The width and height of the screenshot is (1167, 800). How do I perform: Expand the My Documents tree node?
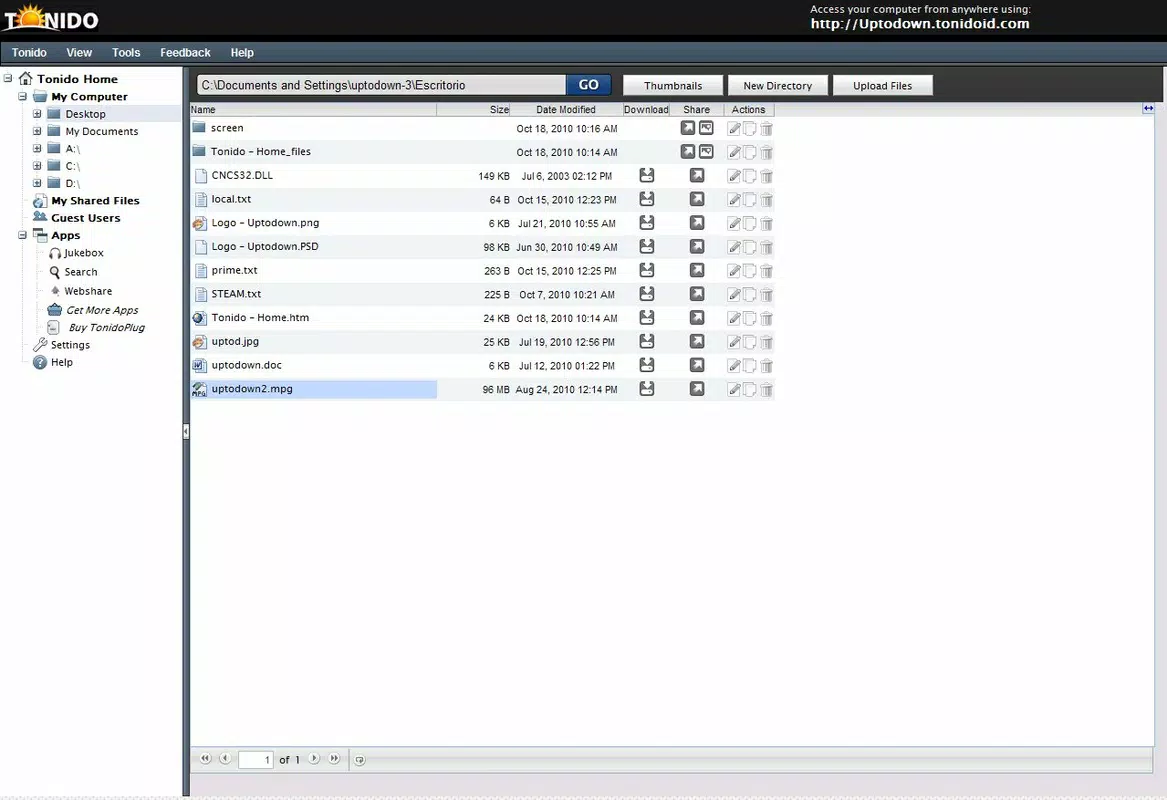coord(36,131)
